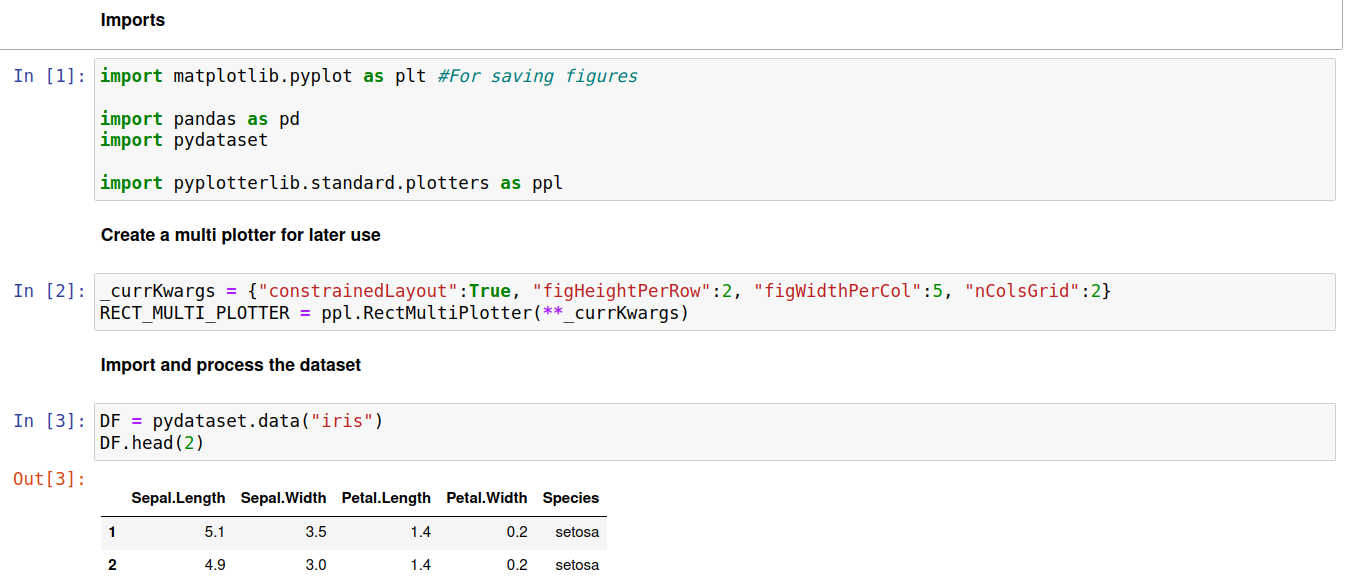Click the DF.head(2) line
1350x585 pixels.
tap(152, 442)
